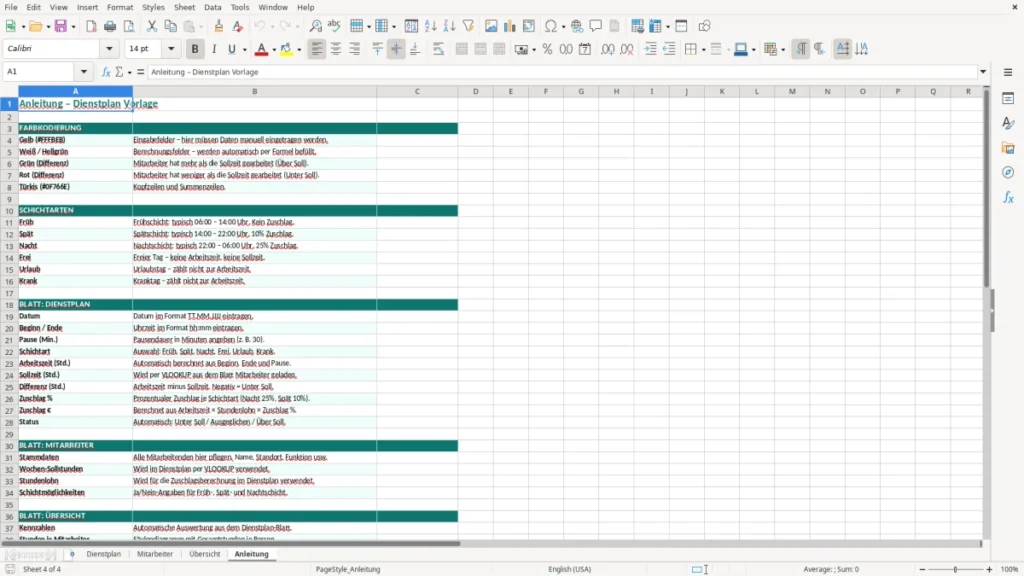
Task: Align cell text left
Action: [x=317, y=49]
